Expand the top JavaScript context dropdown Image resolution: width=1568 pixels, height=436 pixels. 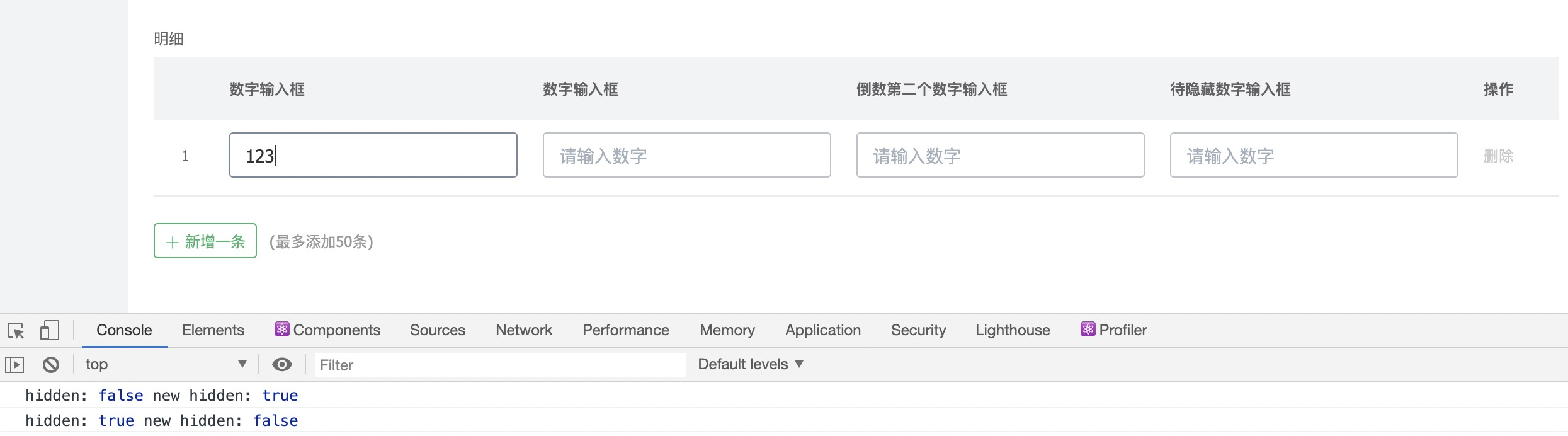(166, 364)
